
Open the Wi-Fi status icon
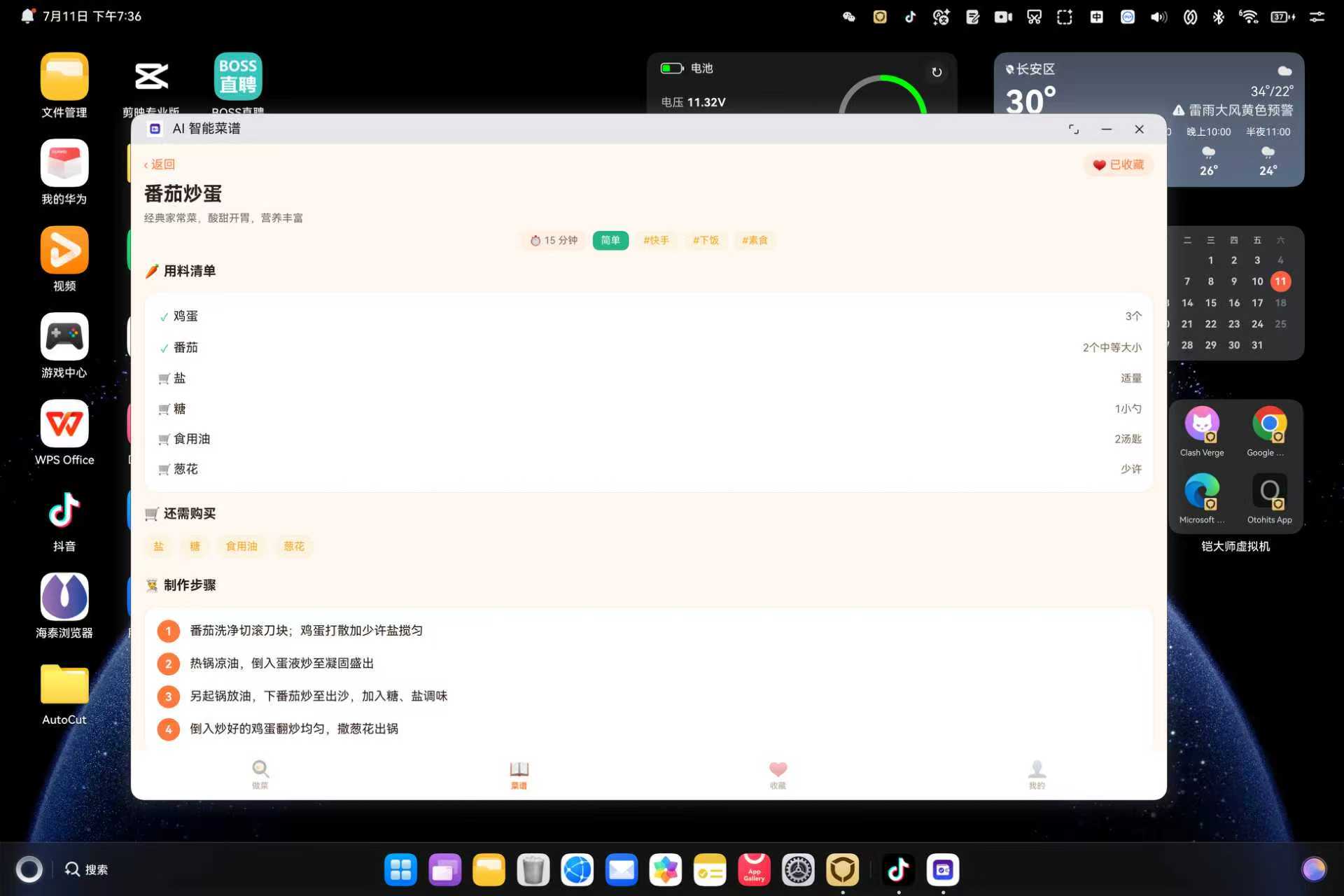(x=1248, y=17)
